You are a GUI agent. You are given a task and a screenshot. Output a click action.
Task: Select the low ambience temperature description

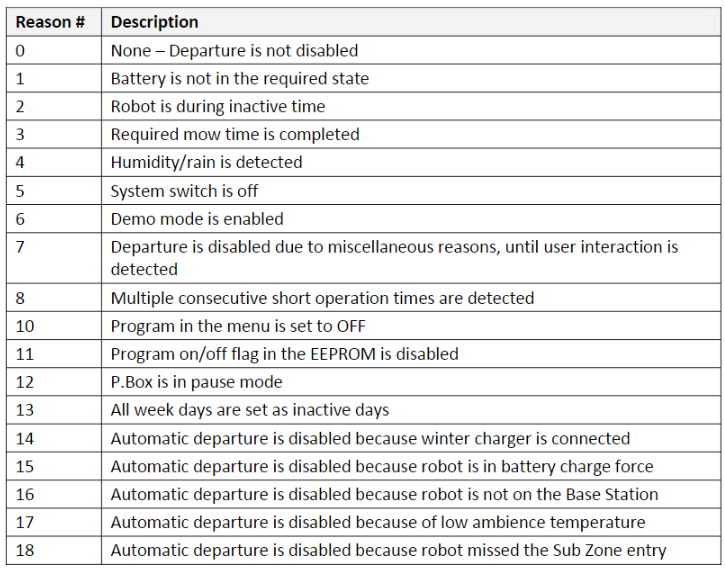pyautogui.click(x=377, y=522)
